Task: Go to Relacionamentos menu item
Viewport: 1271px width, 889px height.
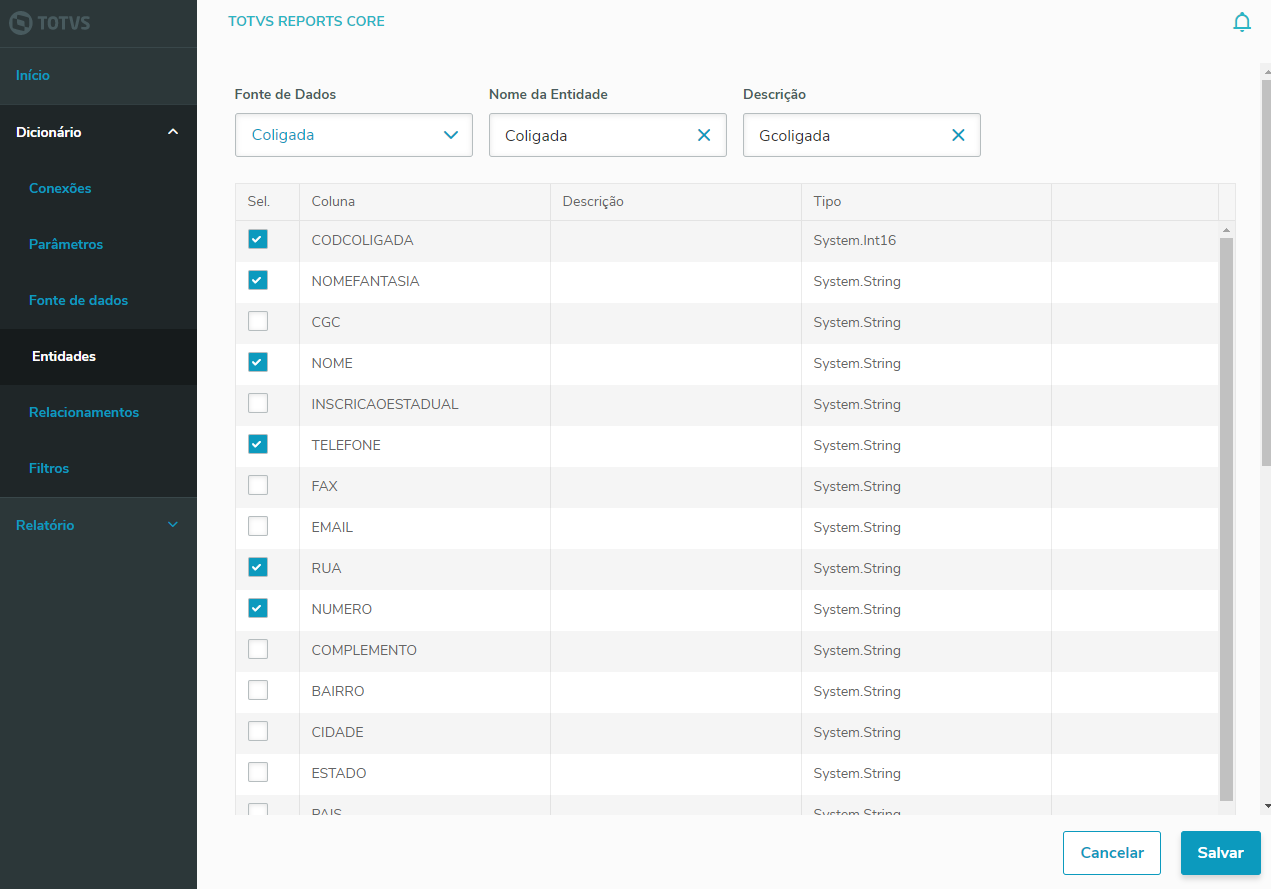Action: (x=84, y=412)
